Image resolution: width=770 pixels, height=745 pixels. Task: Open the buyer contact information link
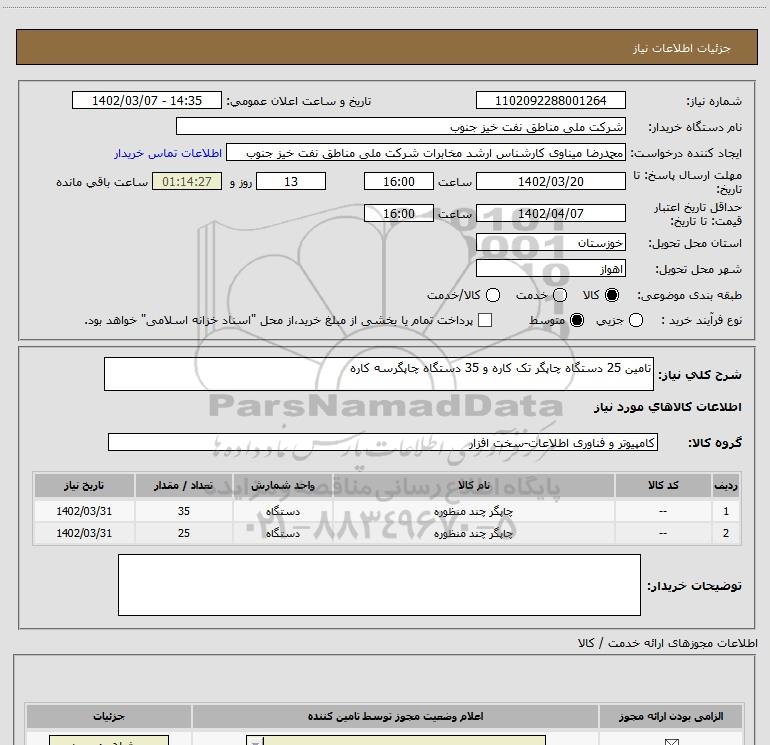click(x=167, y=153)
